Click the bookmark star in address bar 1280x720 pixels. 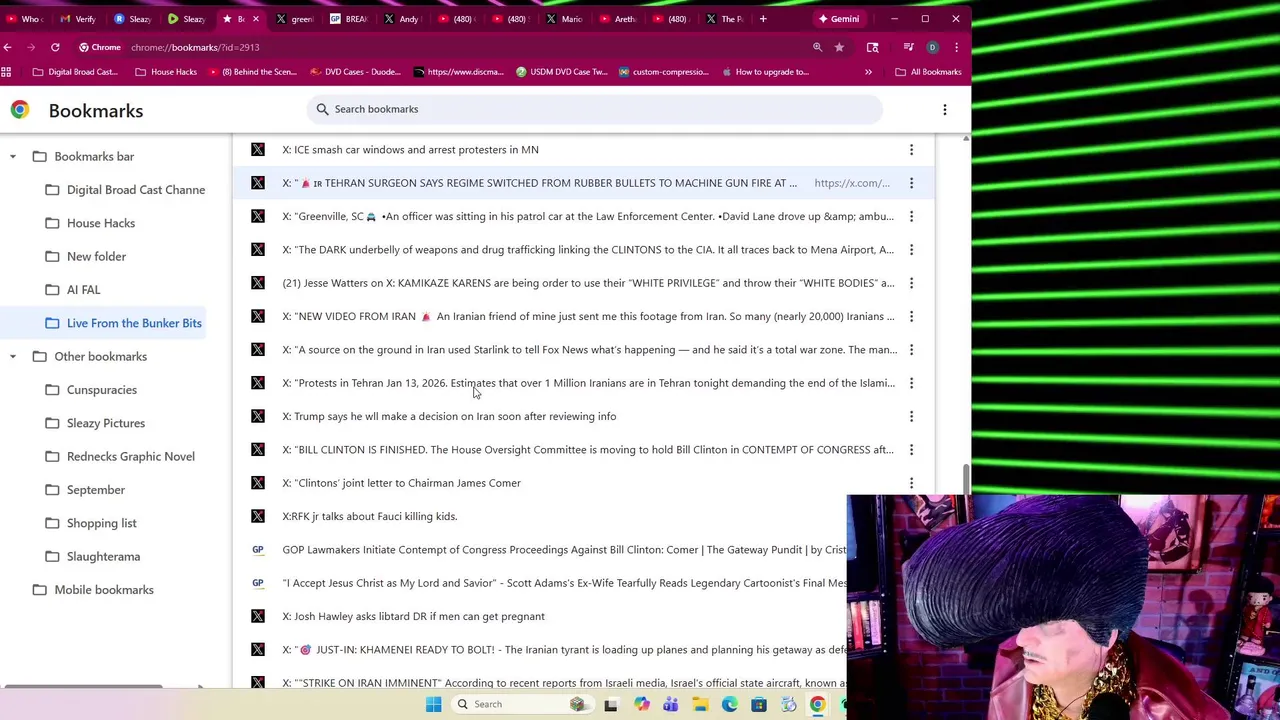pos(839,47)
